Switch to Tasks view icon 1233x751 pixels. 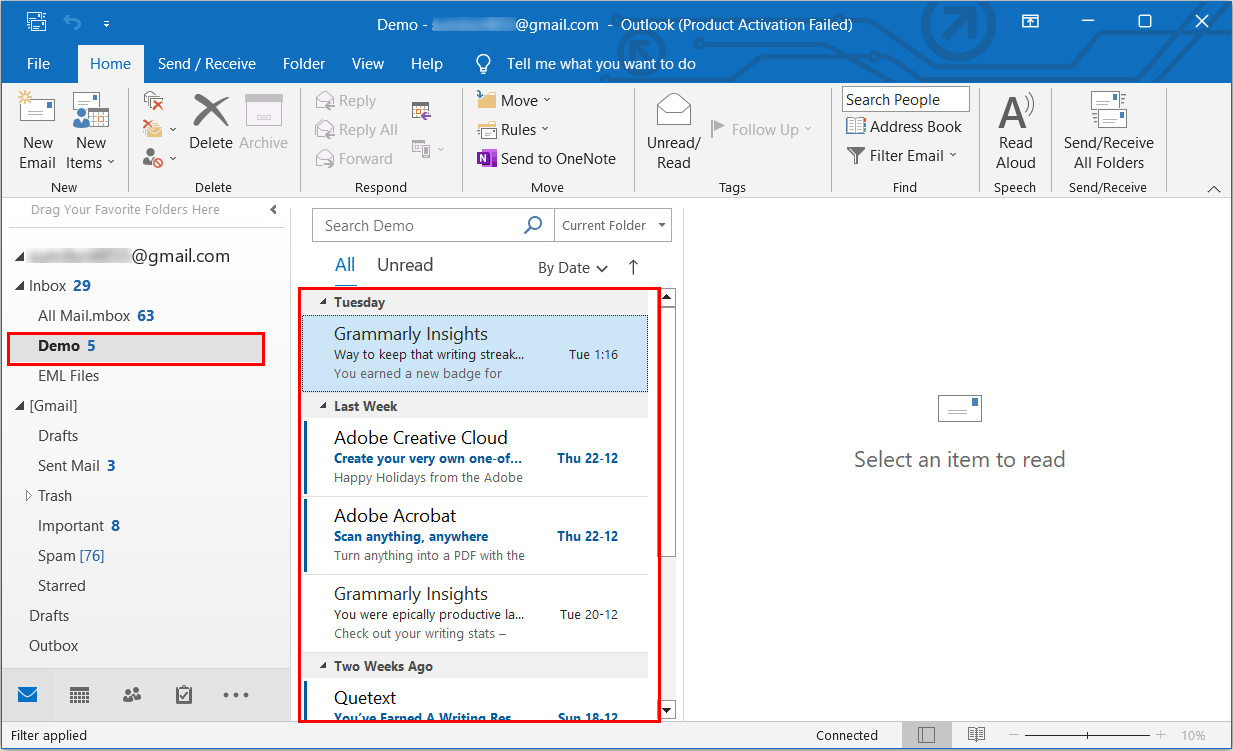pyautogui.click(x=184, y=695)
